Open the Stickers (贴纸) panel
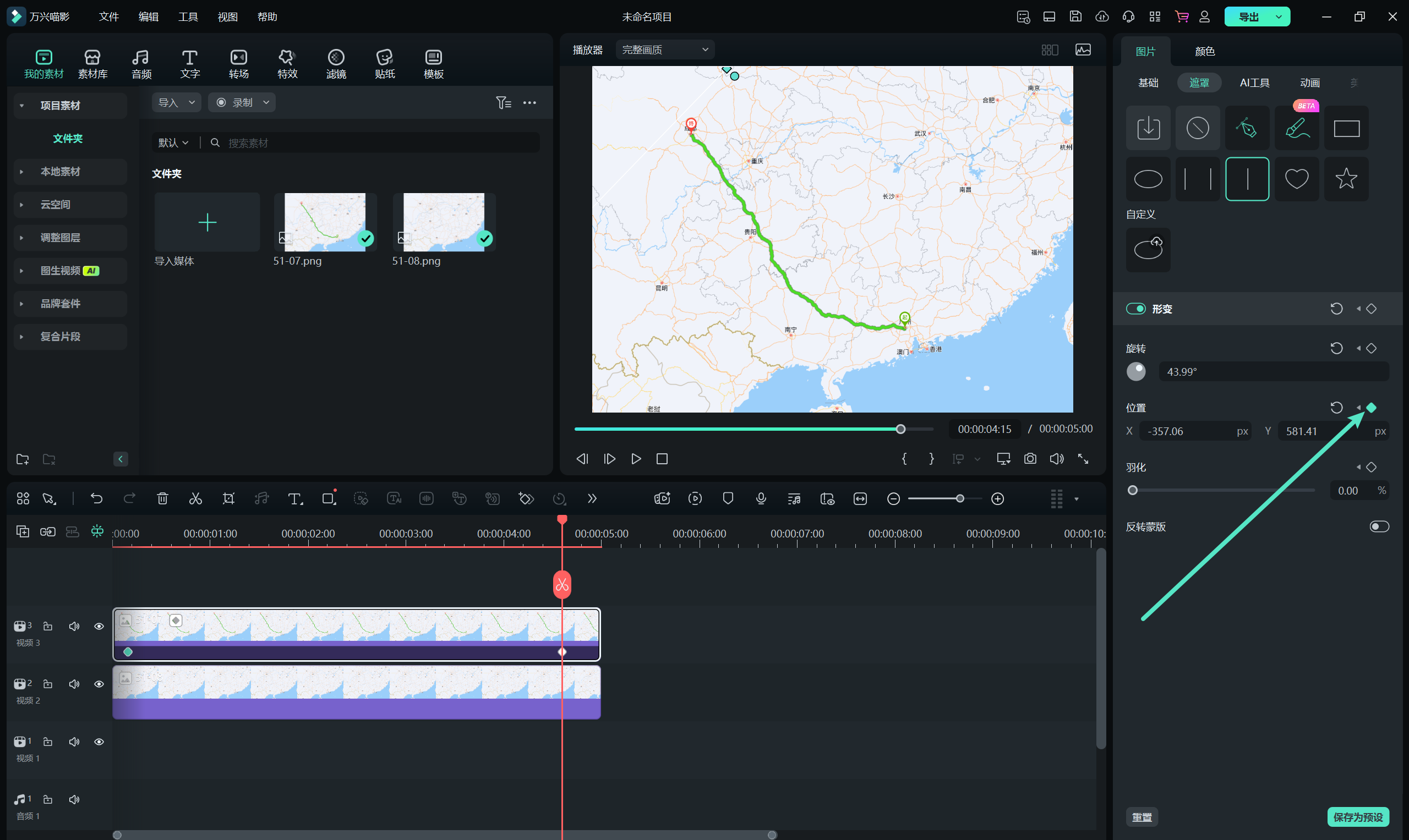 [x=385, y=63]
